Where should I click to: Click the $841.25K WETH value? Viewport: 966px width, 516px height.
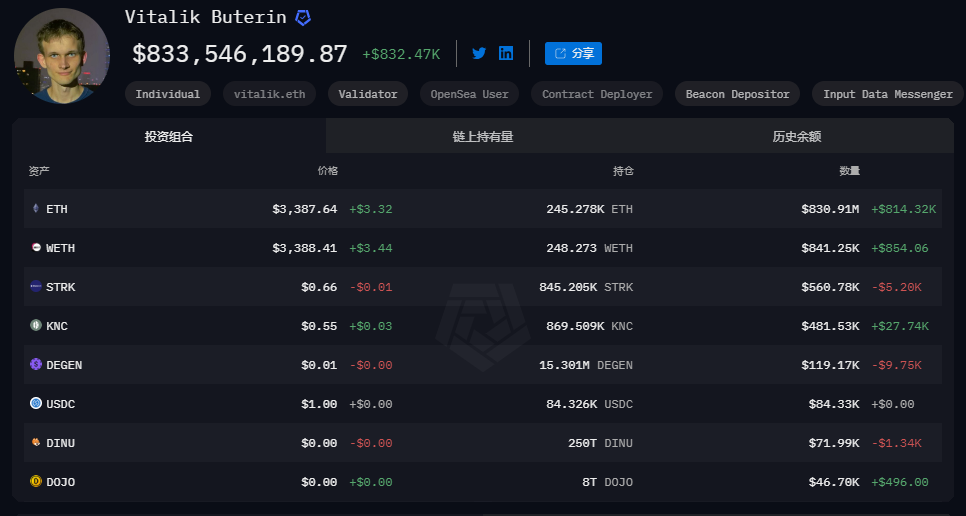coord(830,248)
